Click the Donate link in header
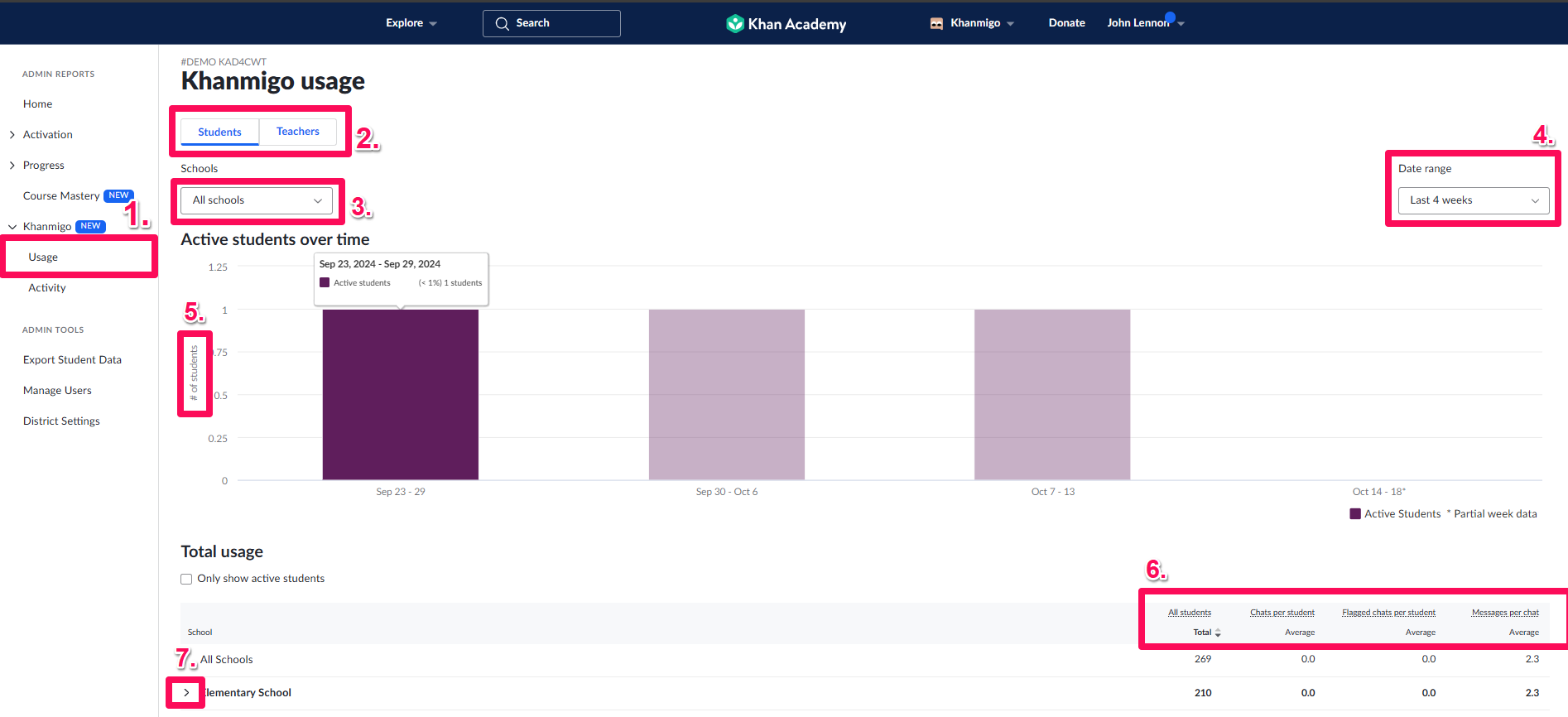 point(1066,23)
